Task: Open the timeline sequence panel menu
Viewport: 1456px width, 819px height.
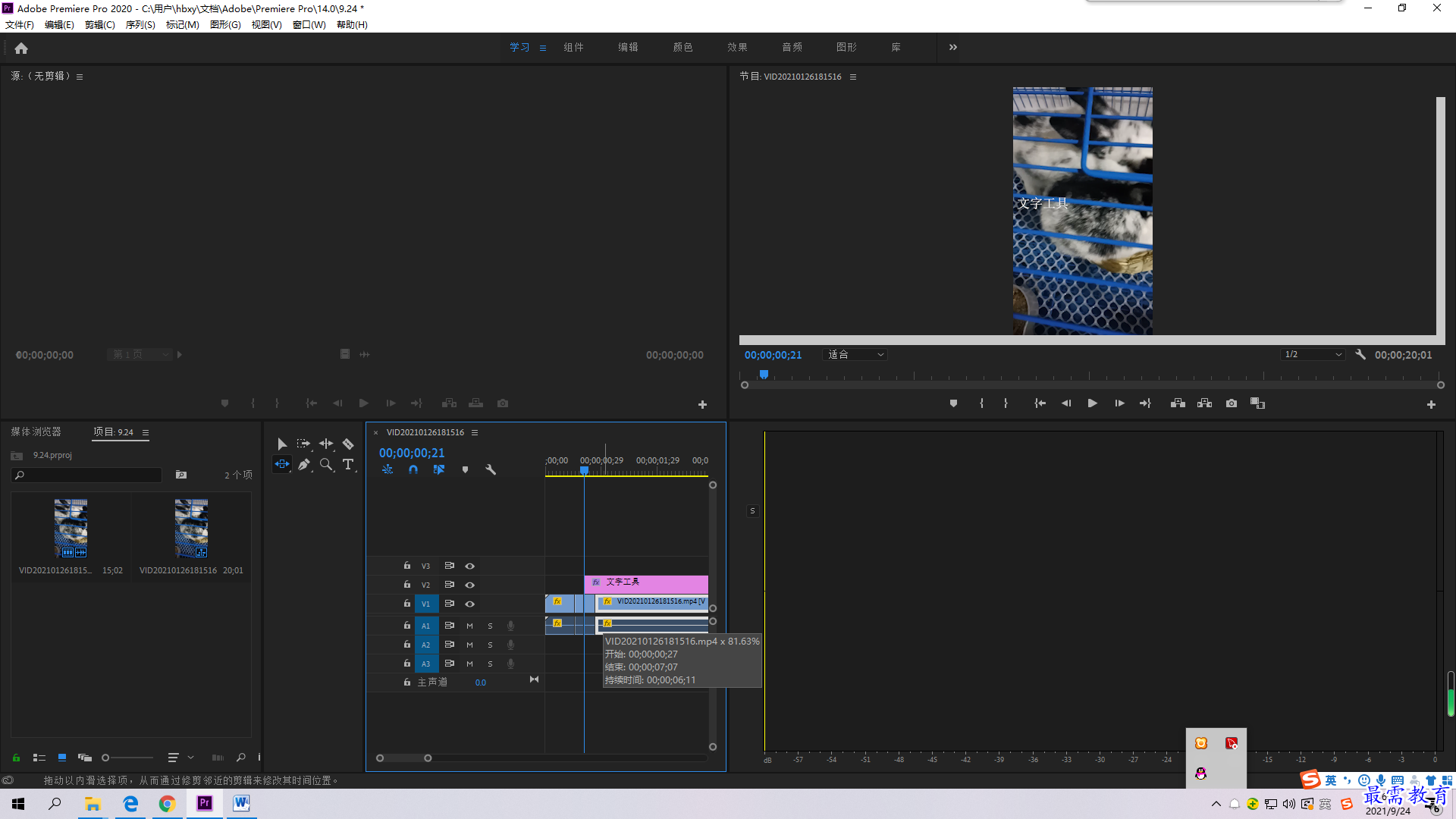Action: 475,432
